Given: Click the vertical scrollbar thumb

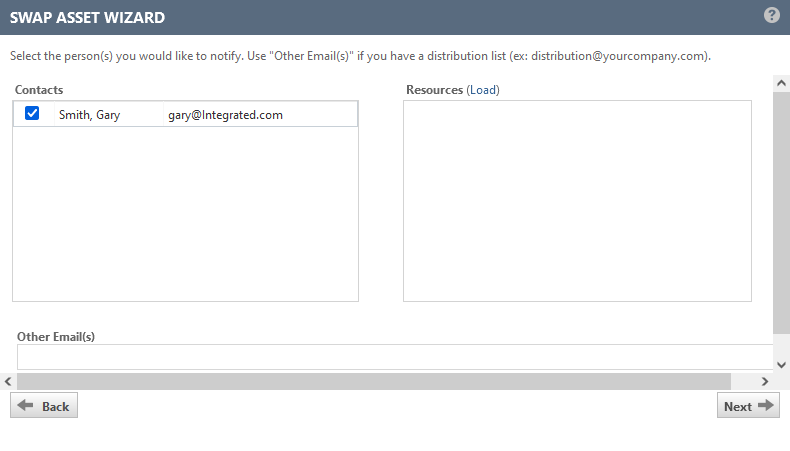Looking at the screenshot, I should (781, 210).
